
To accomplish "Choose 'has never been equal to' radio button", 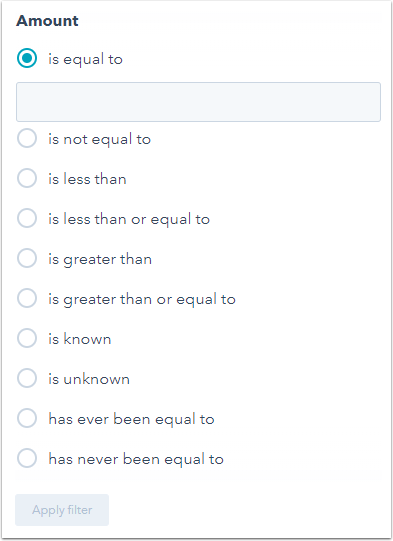I will (x=27, y=459).
